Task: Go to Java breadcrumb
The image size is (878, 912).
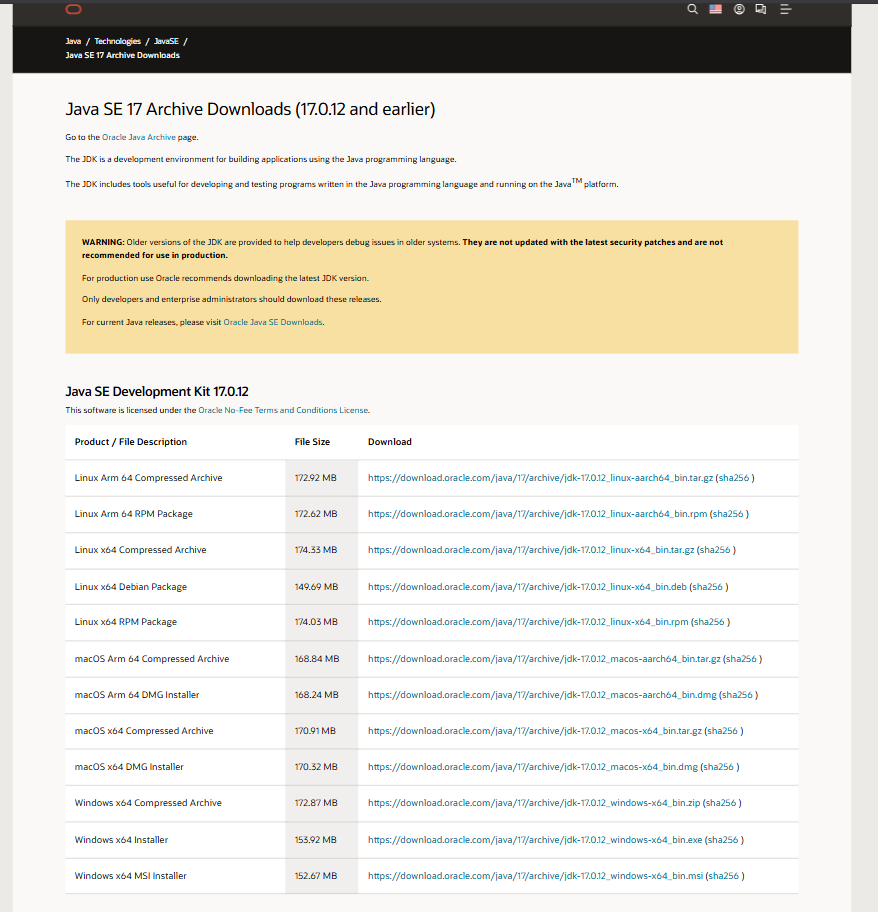Action: (73, 41)
